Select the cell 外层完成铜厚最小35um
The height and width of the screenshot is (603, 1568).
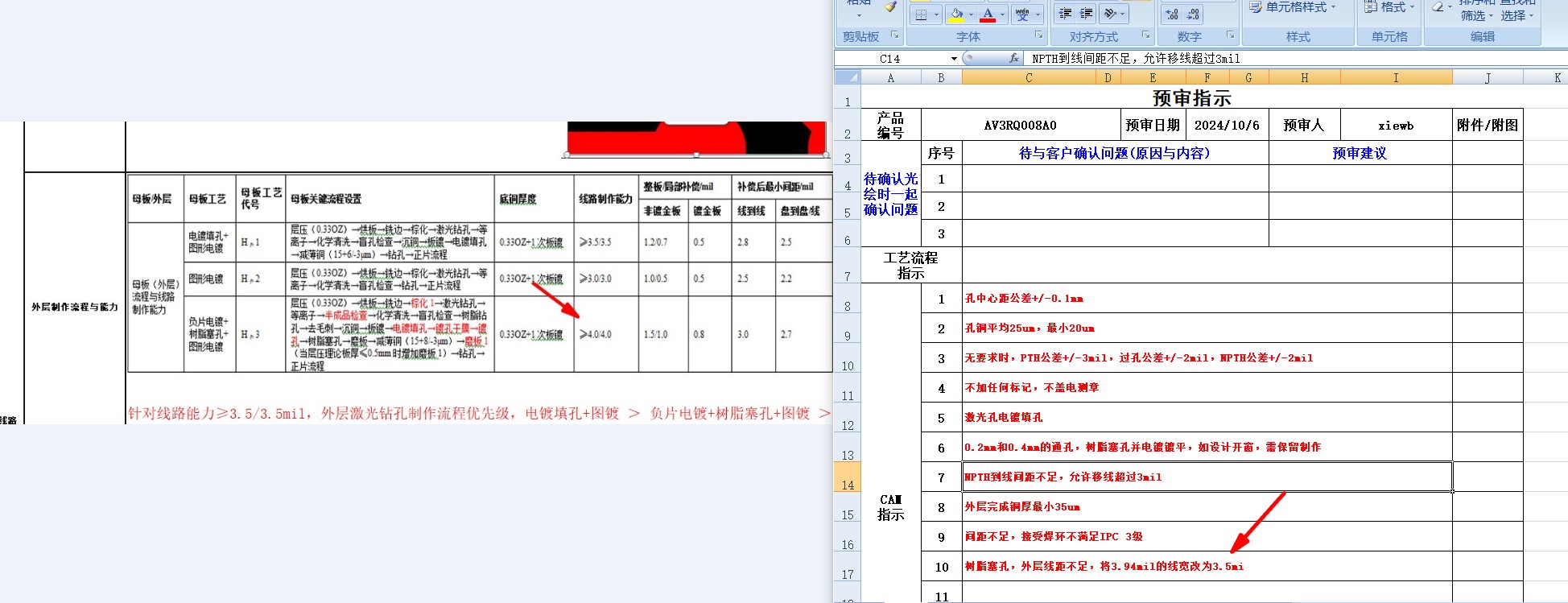click(x=1207, y=506)
